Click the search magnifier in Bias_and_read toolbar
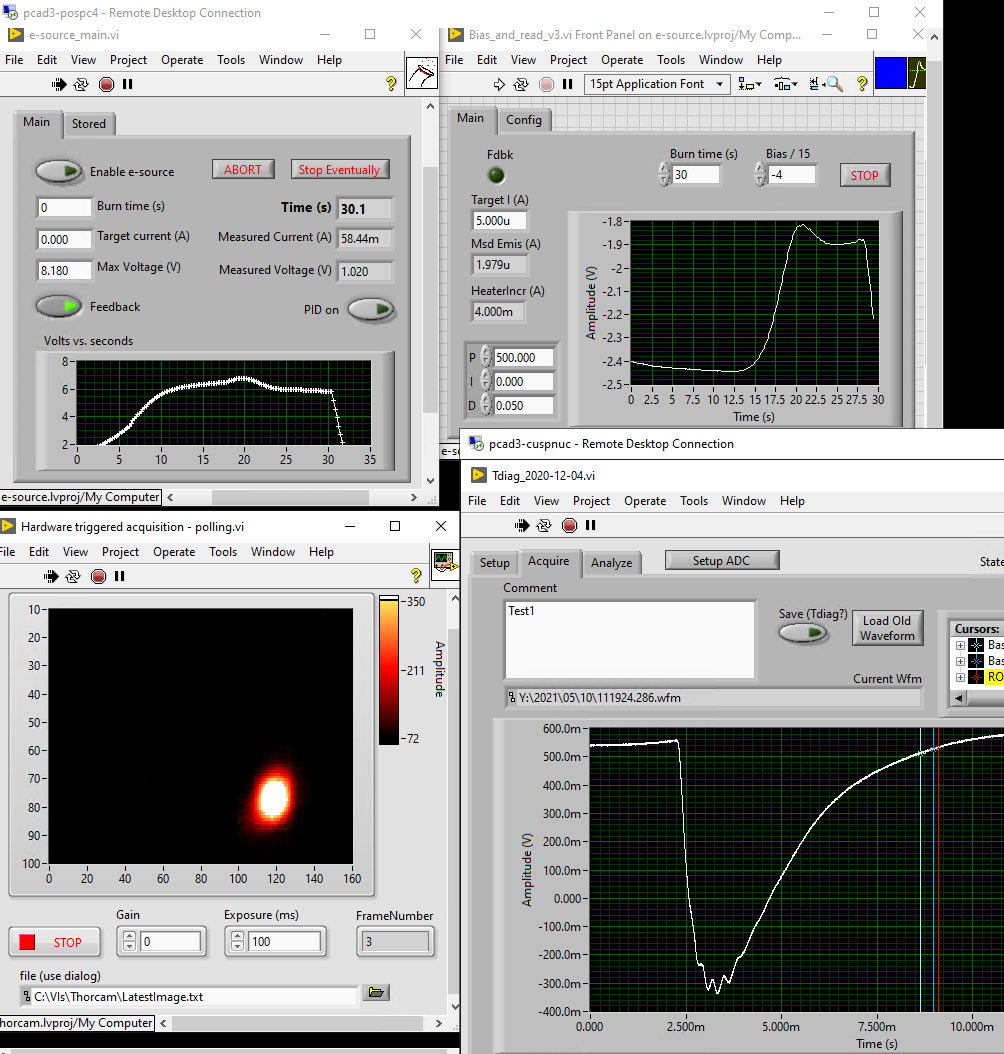The image size is (1004, 1054). pyautogui.click(x=834, y=85)
